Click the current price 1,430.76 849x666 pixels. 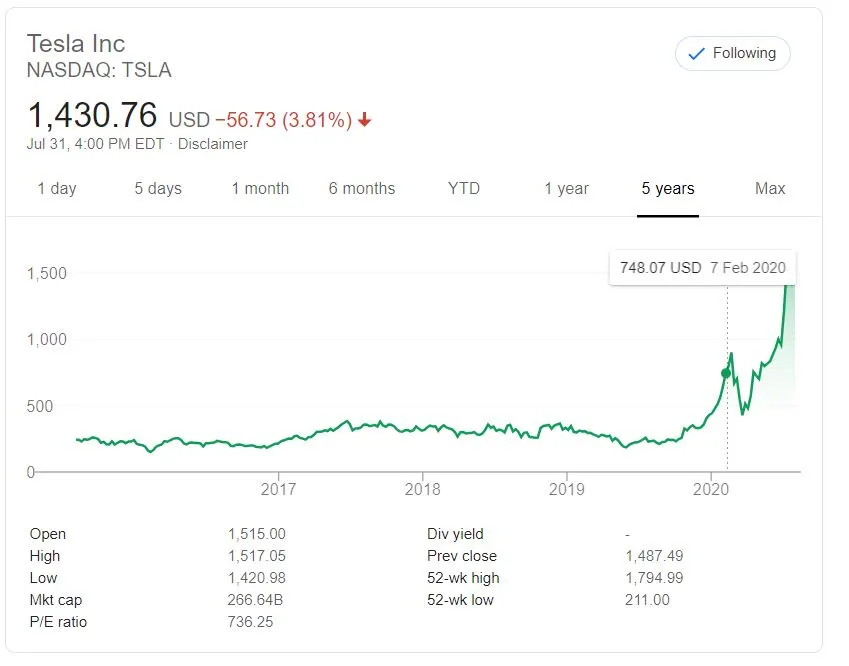(x=92, y=115)
